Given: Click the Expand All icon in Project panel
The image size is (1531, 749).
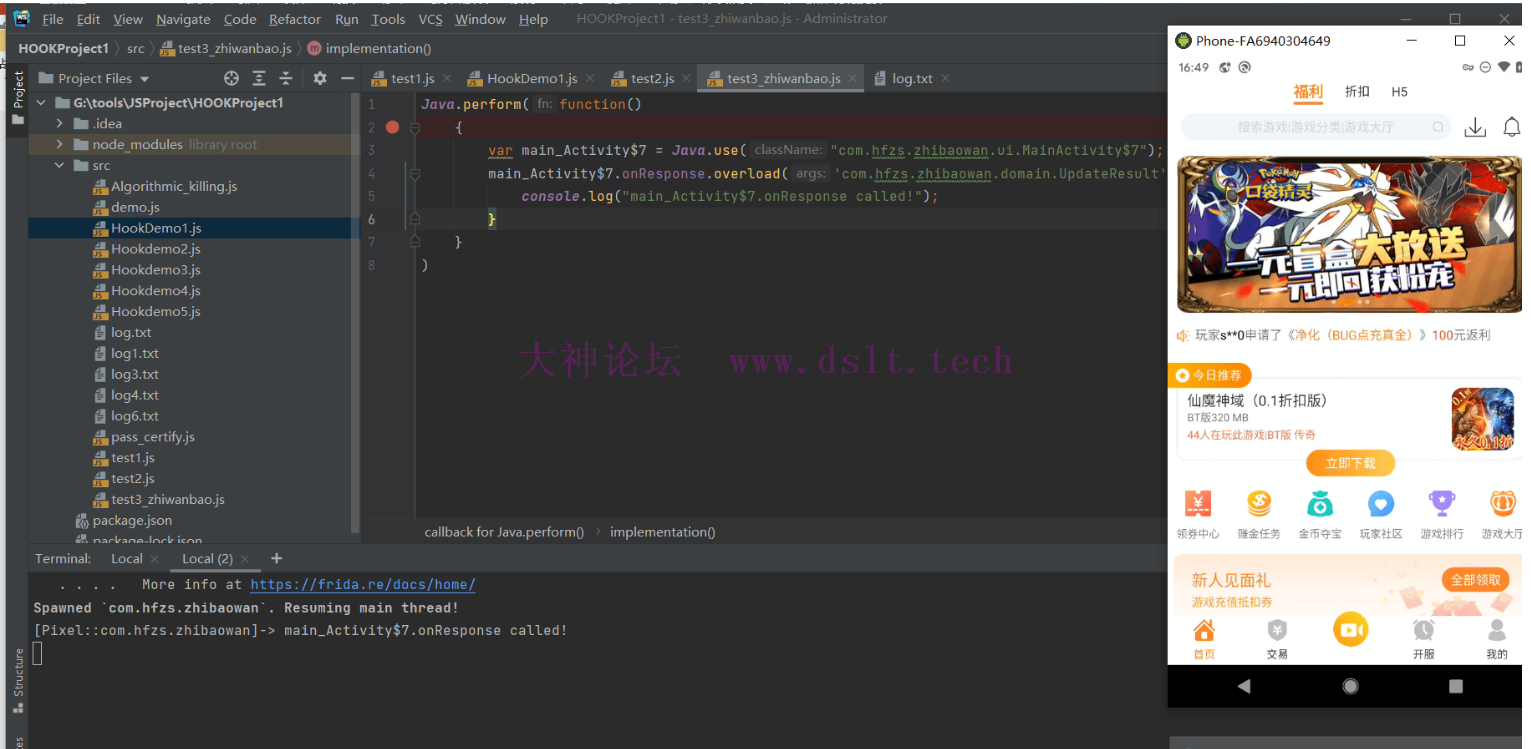Looking at the screenshot, I should (259, 78).
